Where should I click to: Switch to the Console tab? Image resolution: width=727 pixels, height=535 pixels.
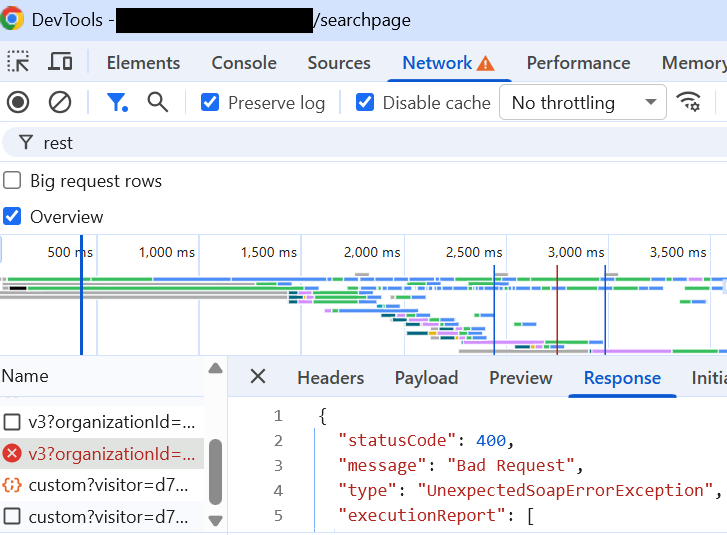(244, 63)
